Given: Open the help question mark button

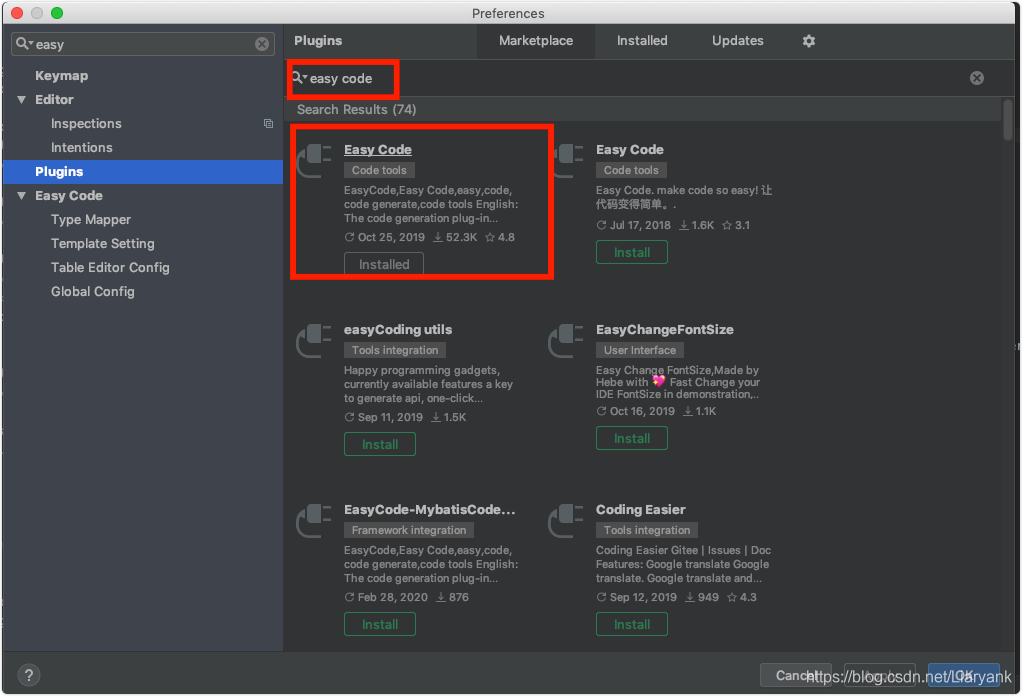Looking at the screenshot, I should (29, 675).
